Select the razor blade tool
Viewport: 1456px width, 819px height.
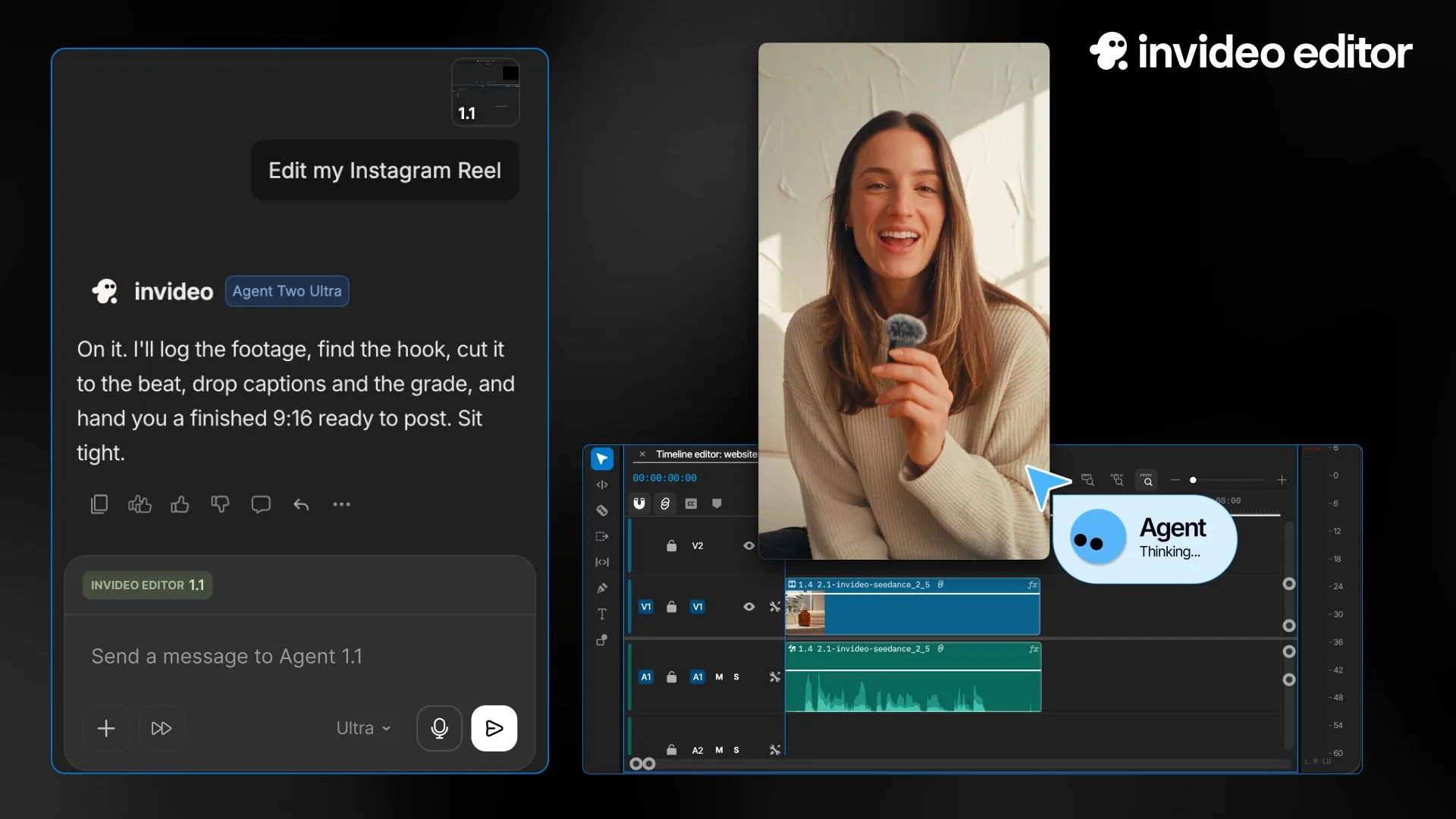pyautogui.click(x=602, y=510)
